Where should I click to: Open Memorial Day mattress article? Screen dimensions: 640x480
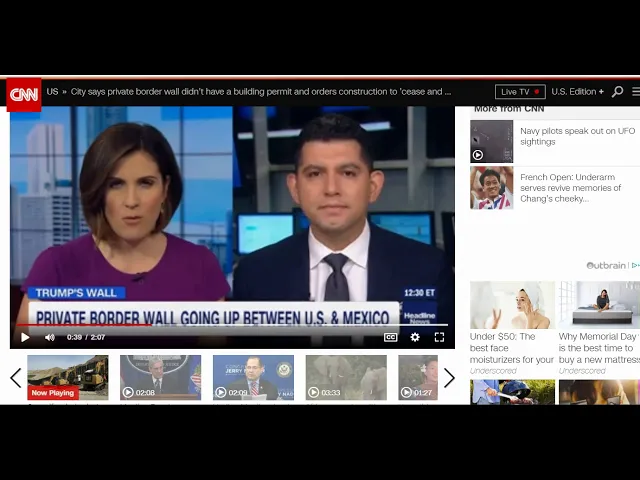click(598, 348)
